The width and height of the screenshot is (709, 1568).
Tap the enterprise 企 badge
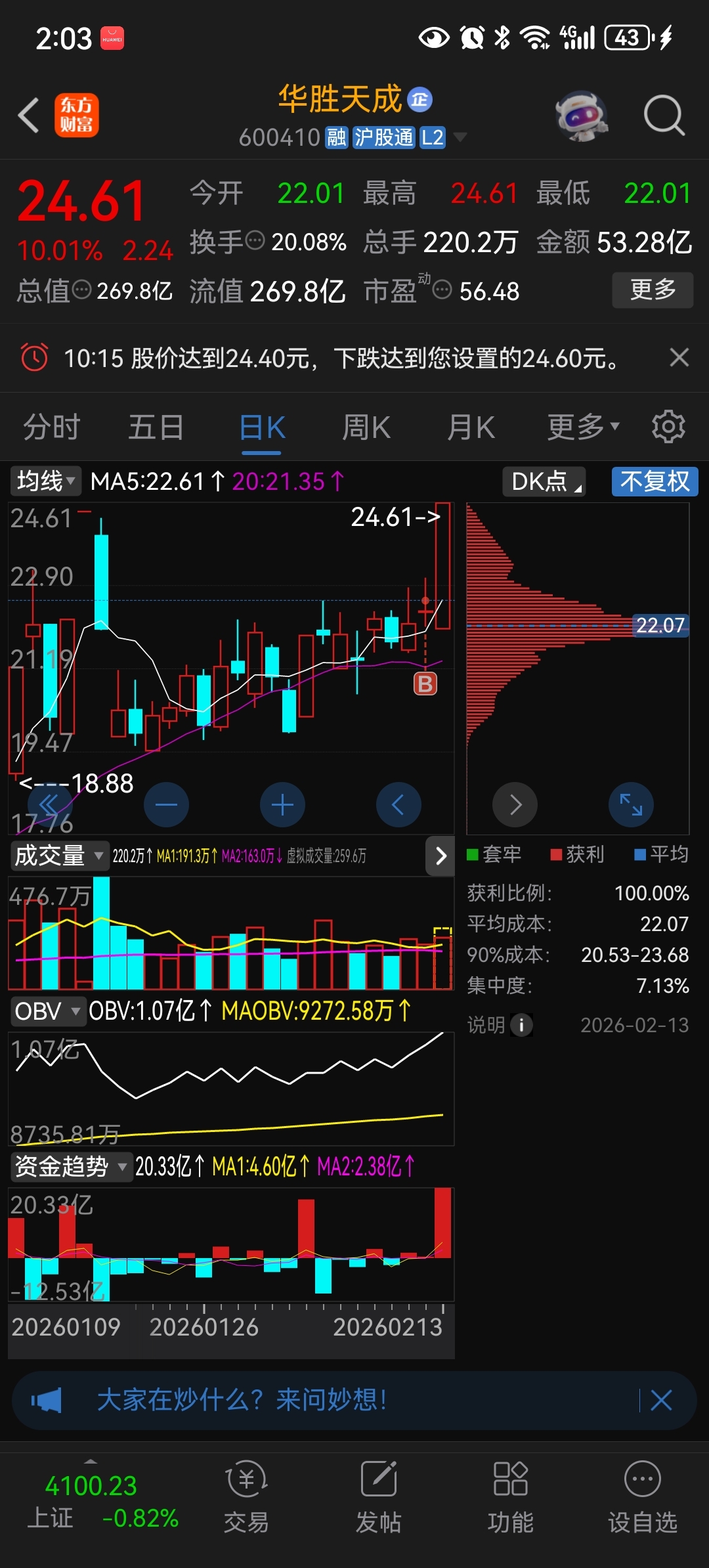click(x=419, y=99)
